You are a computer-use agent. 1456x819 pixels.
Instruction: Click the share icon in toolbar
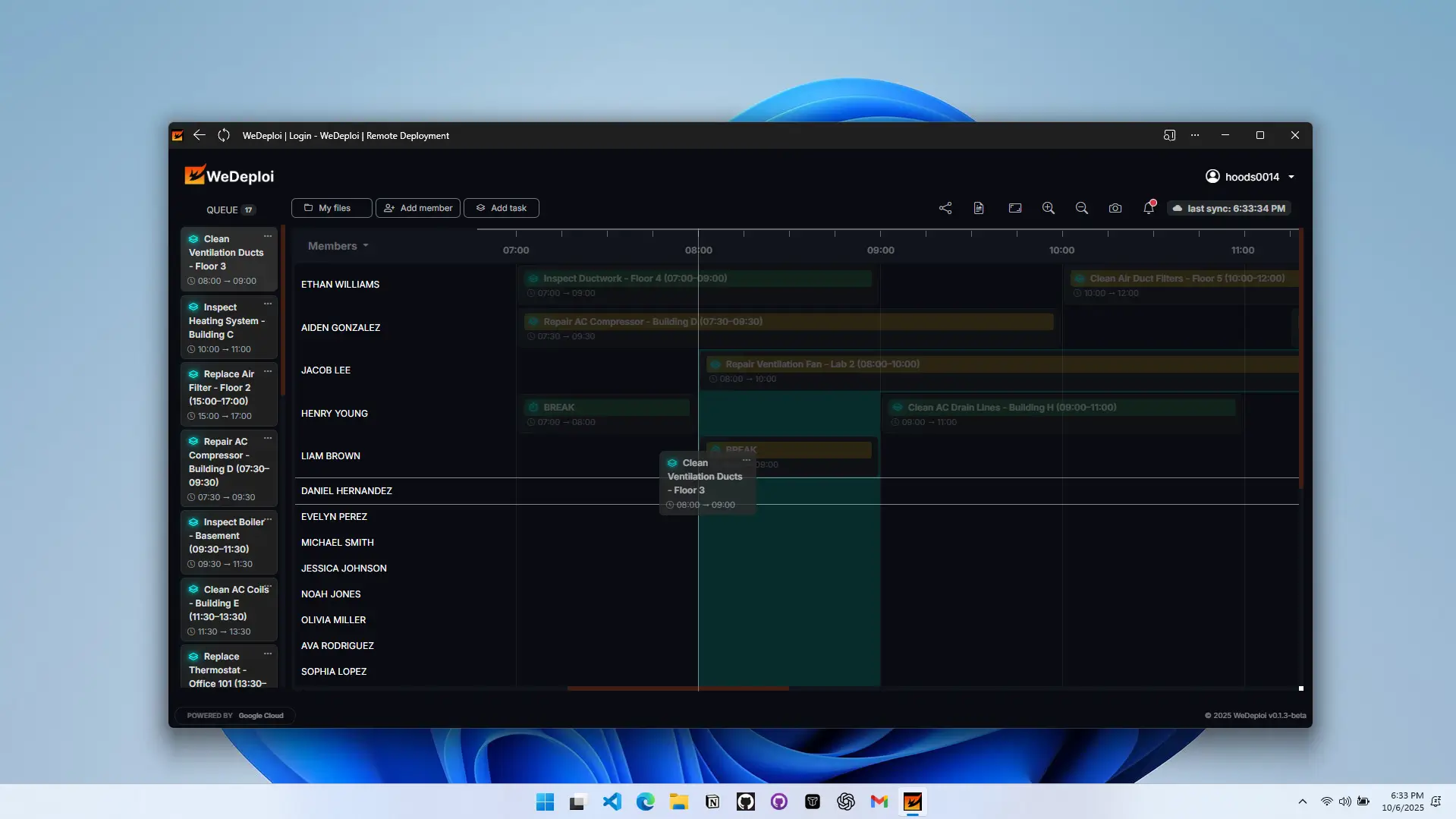pyautogui.click(x=945, y=208)
